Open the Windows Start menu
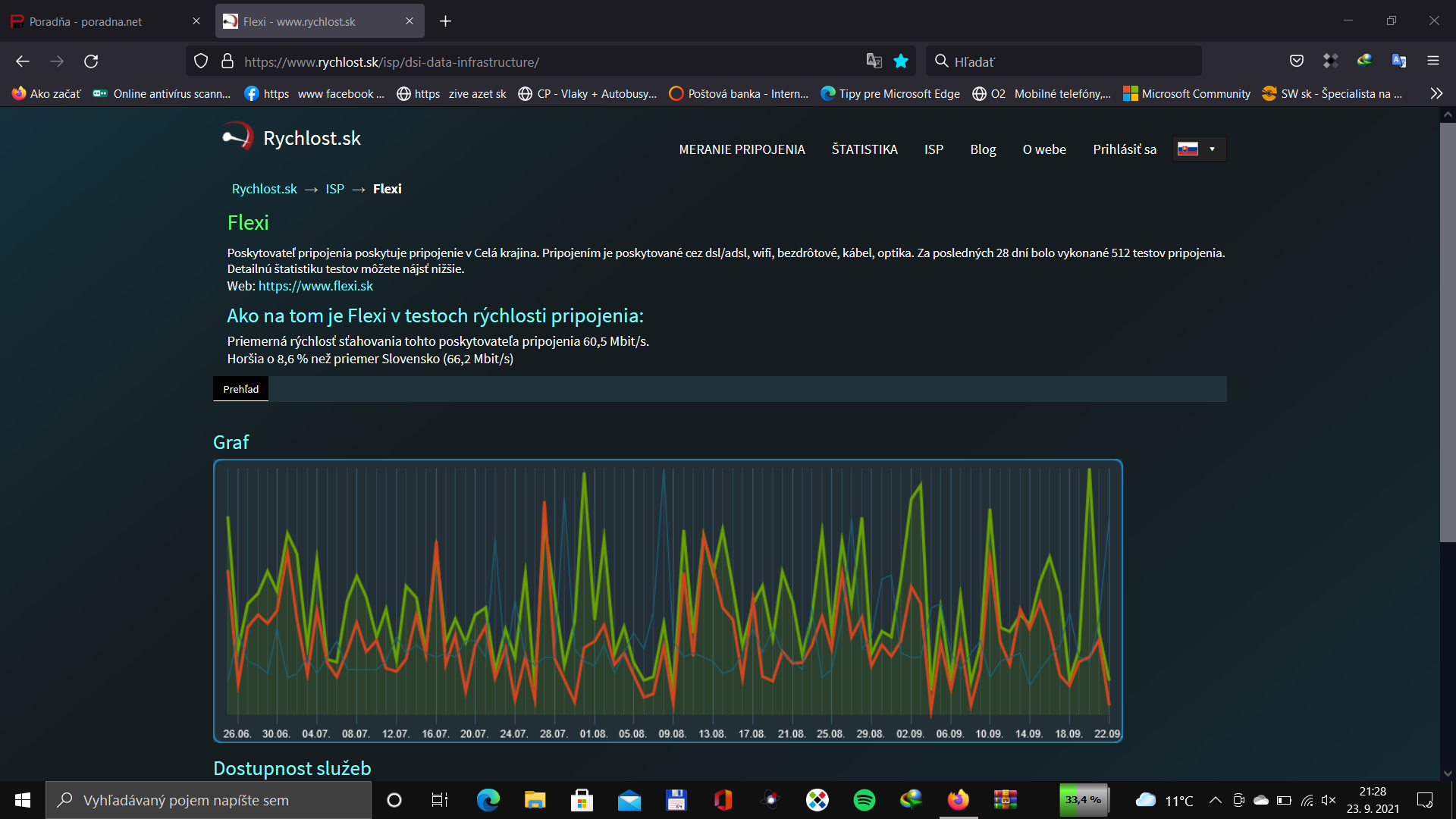This screenshot has height=819, width=1456. (x=23, y=800)
